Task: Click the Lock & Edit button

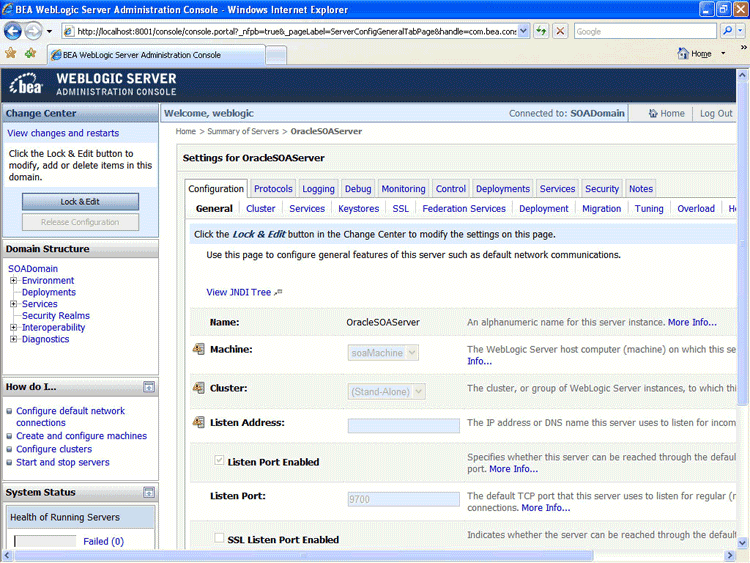Action: (x=80, y=201)
